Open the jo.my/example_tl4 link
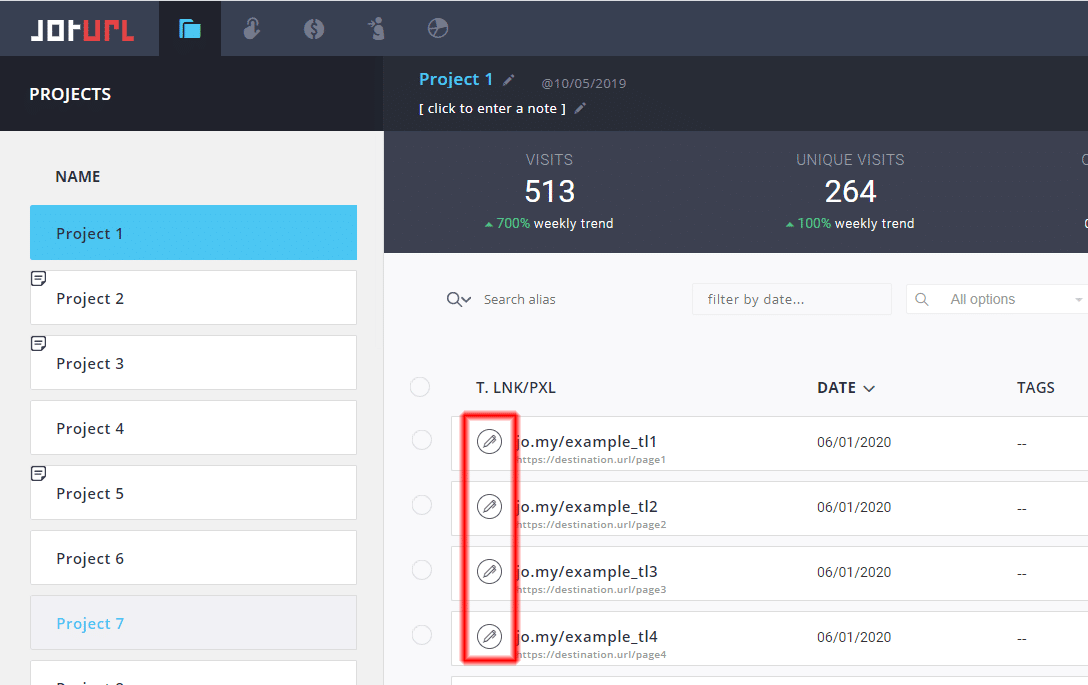The width and height of the screenshot is (1088, 685). (587, 636)
